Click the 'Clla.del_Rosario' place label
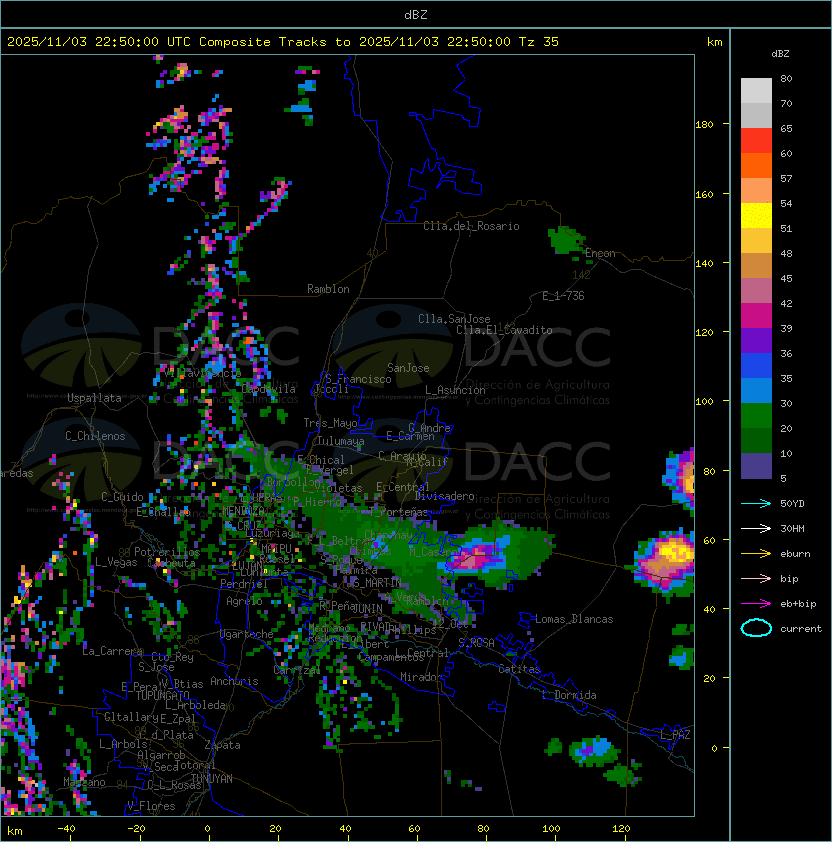832x842 pixels. [x=471, y=226]
